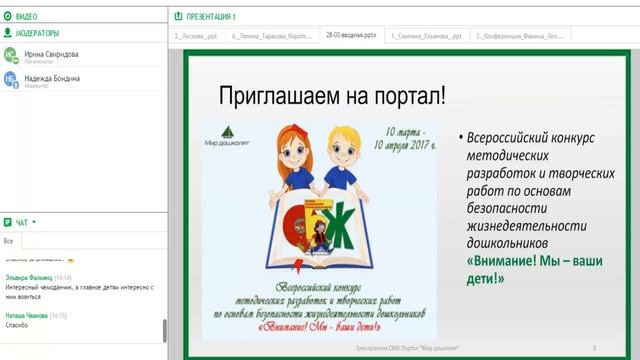Viewport: 640px width, 360px height.
Task: Click the Мир дошколят sailboat logo
Action: coord(227,136)
